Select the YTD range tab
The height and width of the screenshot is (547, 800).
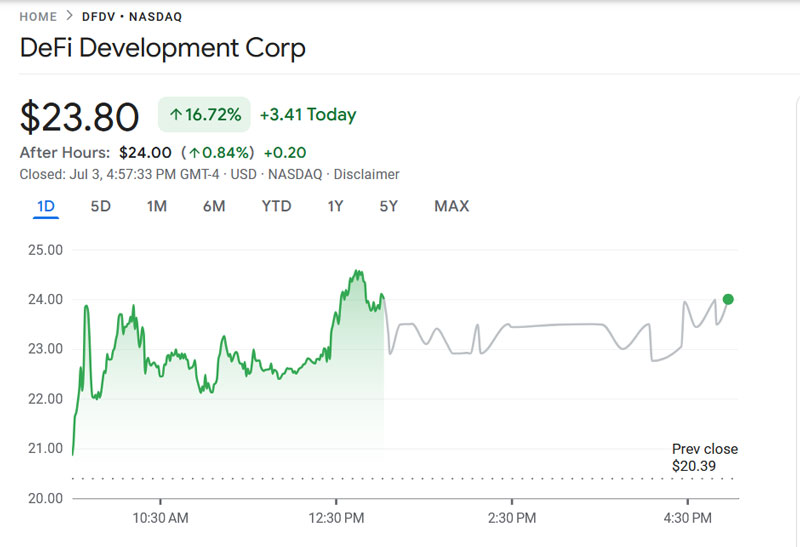[x=276, y=206]
